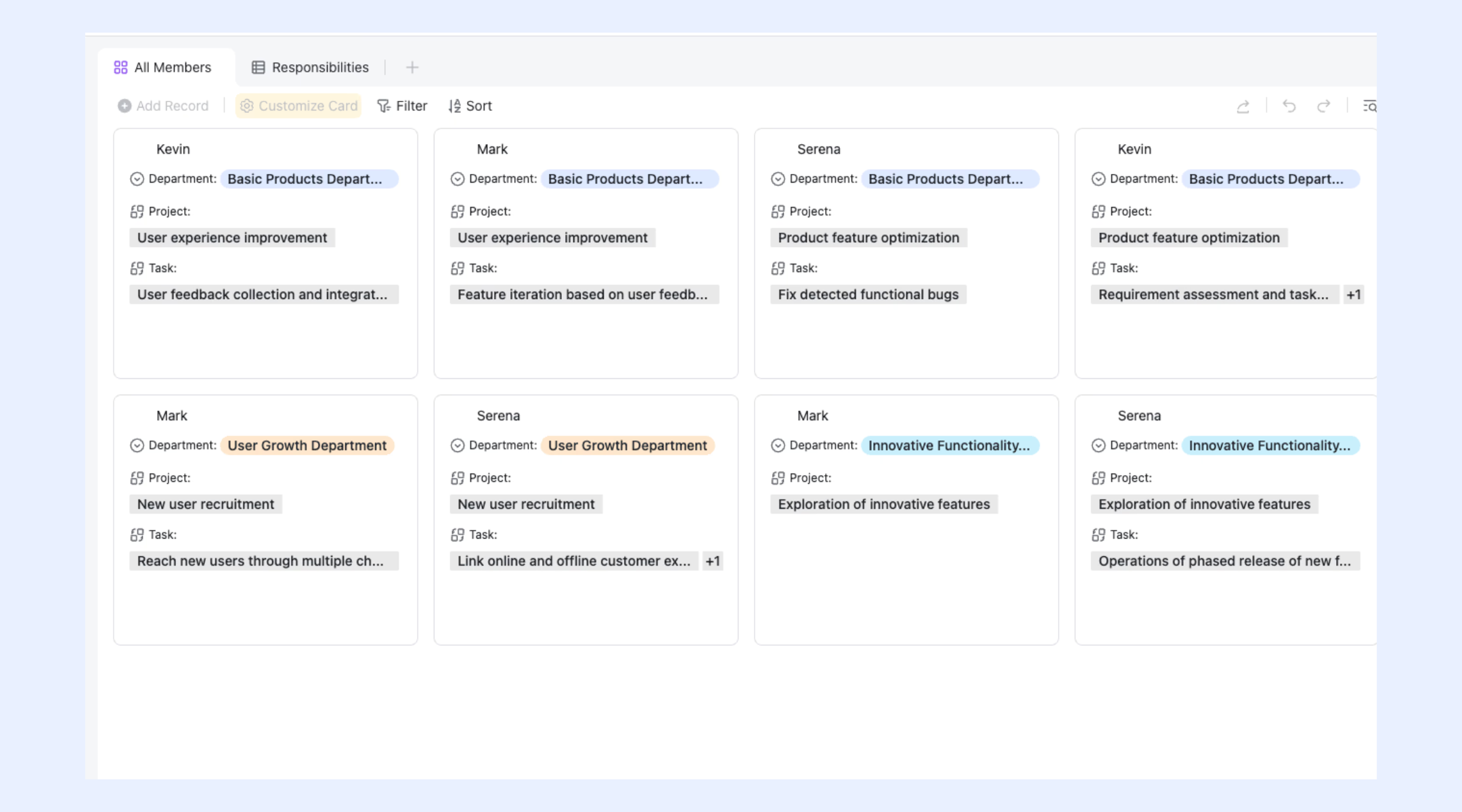Click the undo arrow icon
The width and height of the screenshot is (1462, 812).
click(1289, 106)
